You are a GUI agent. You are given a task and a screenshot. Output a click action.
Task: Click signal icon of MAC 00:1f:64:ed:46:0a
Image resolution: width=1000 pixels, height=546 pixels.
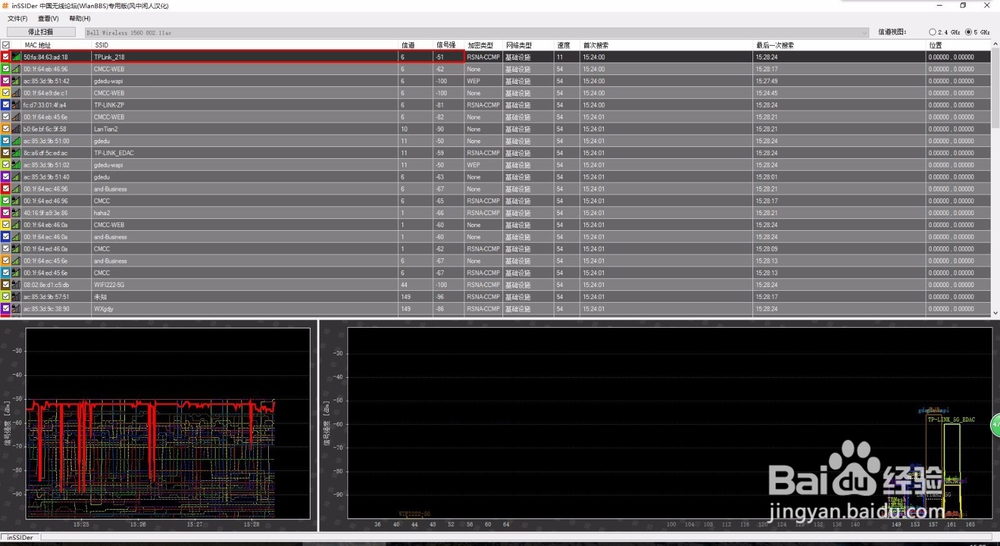coord(17,249)
